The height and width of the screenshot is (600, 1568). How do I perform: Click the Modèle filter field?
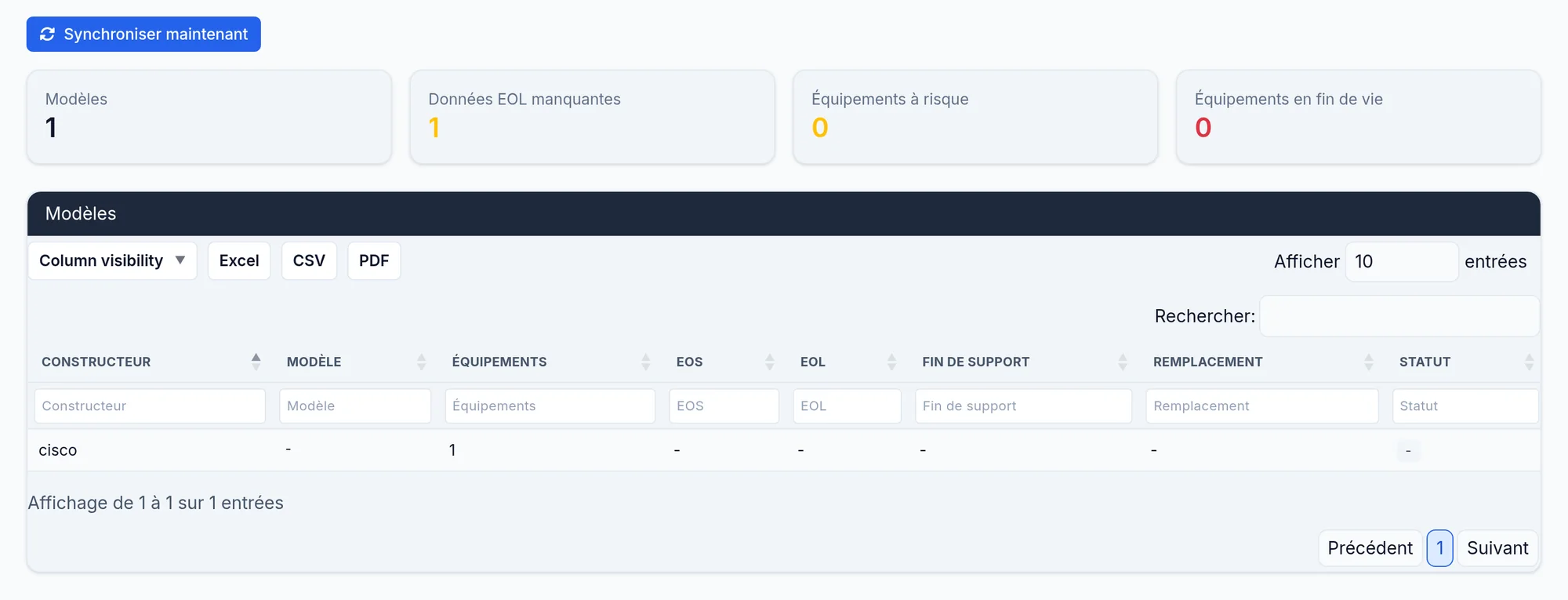point(355,406)
